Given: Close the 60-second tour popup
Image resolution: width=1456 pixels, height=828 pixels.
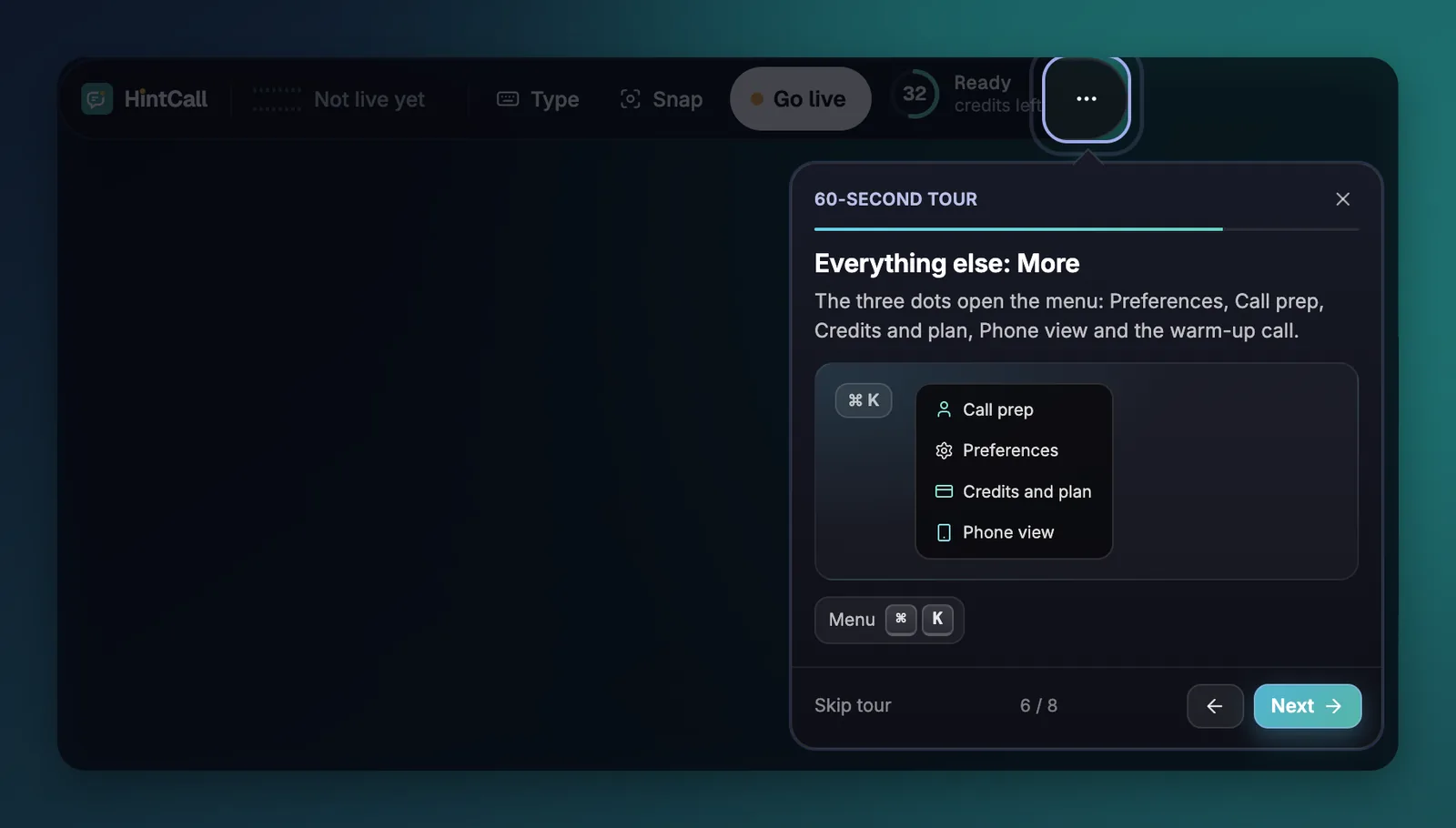Looking at the screenshot, I should 1342,199.
